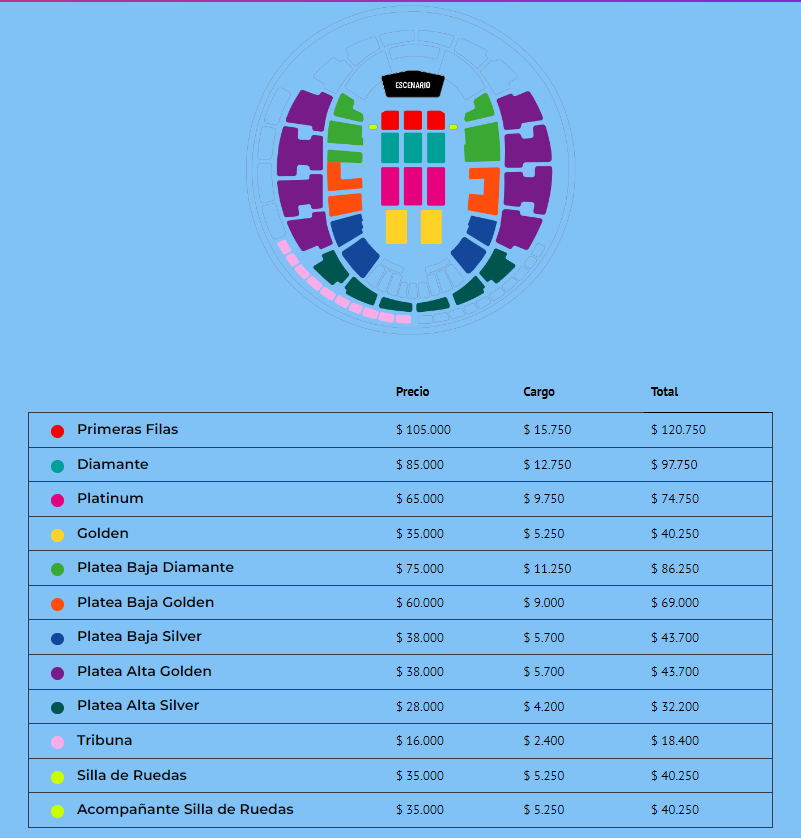Click the teal Diamante legend dot
Image resolution: width=801 pixels, height=838 pixels.
coord(57,466)
